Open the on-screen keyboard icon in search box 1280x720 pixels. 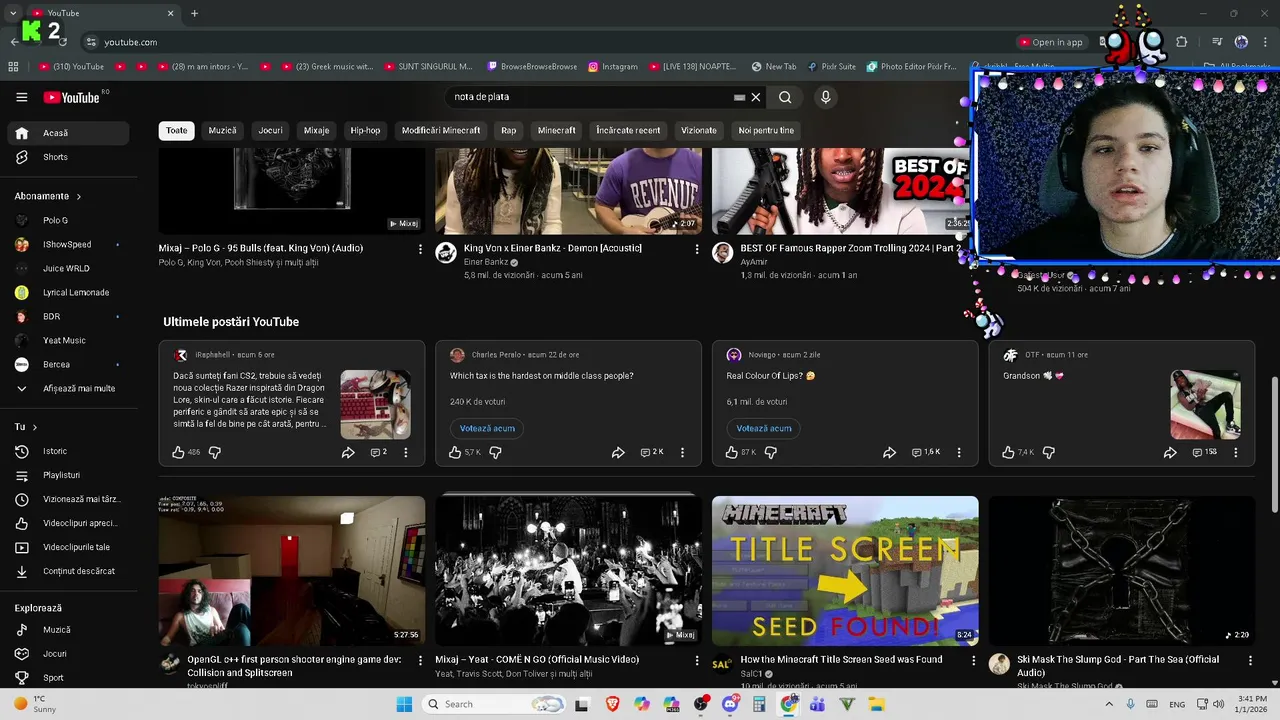click(739, 97)
